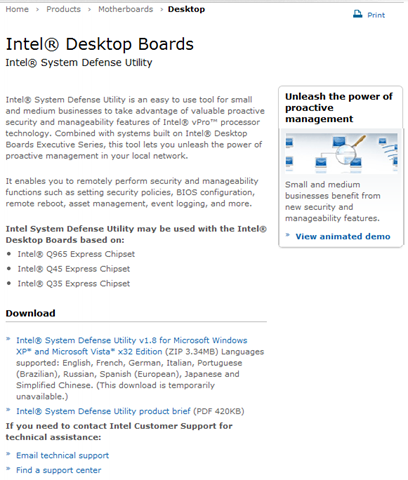Click the arrow bullet beside Find a support center
408x480 pixels.
click(x=8, y=469)
